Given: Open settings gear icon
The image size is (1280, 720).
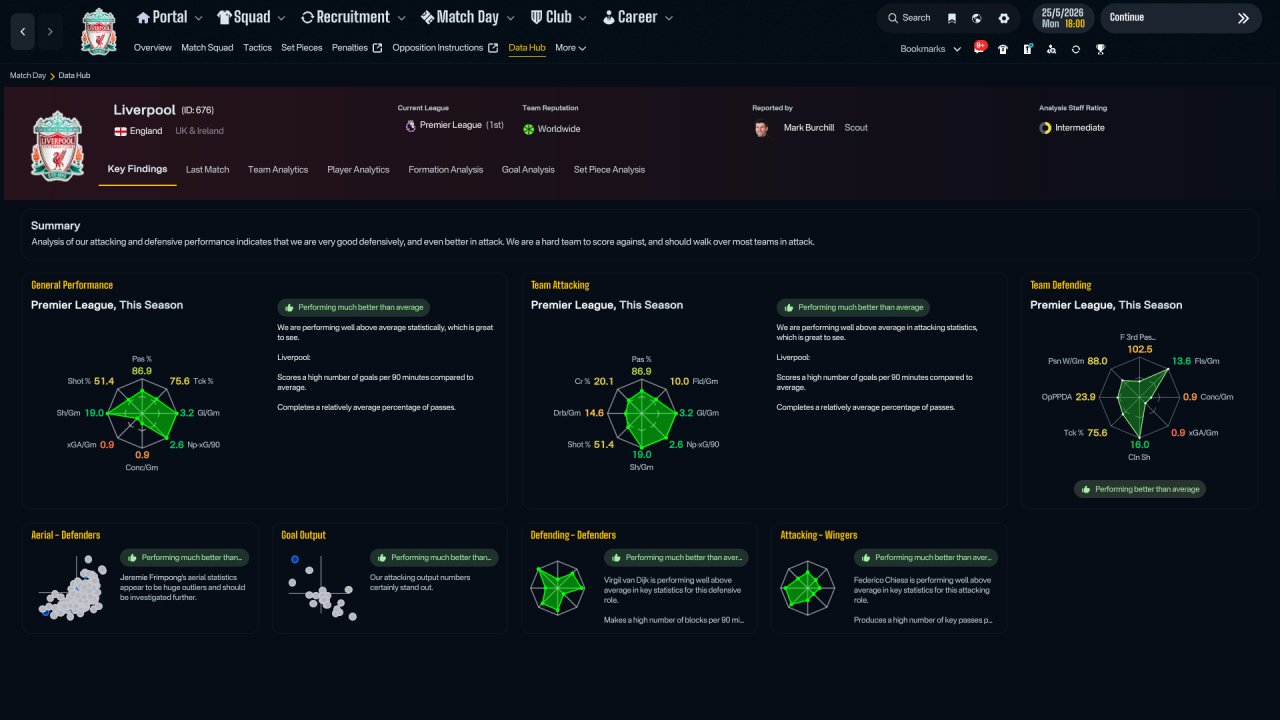Looking at the screenshot, I should 1004,18.
